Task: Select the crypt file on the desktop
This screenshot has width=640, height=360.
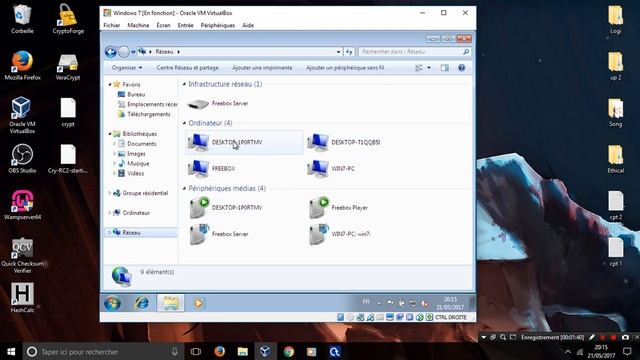Action: pos(68,113)
